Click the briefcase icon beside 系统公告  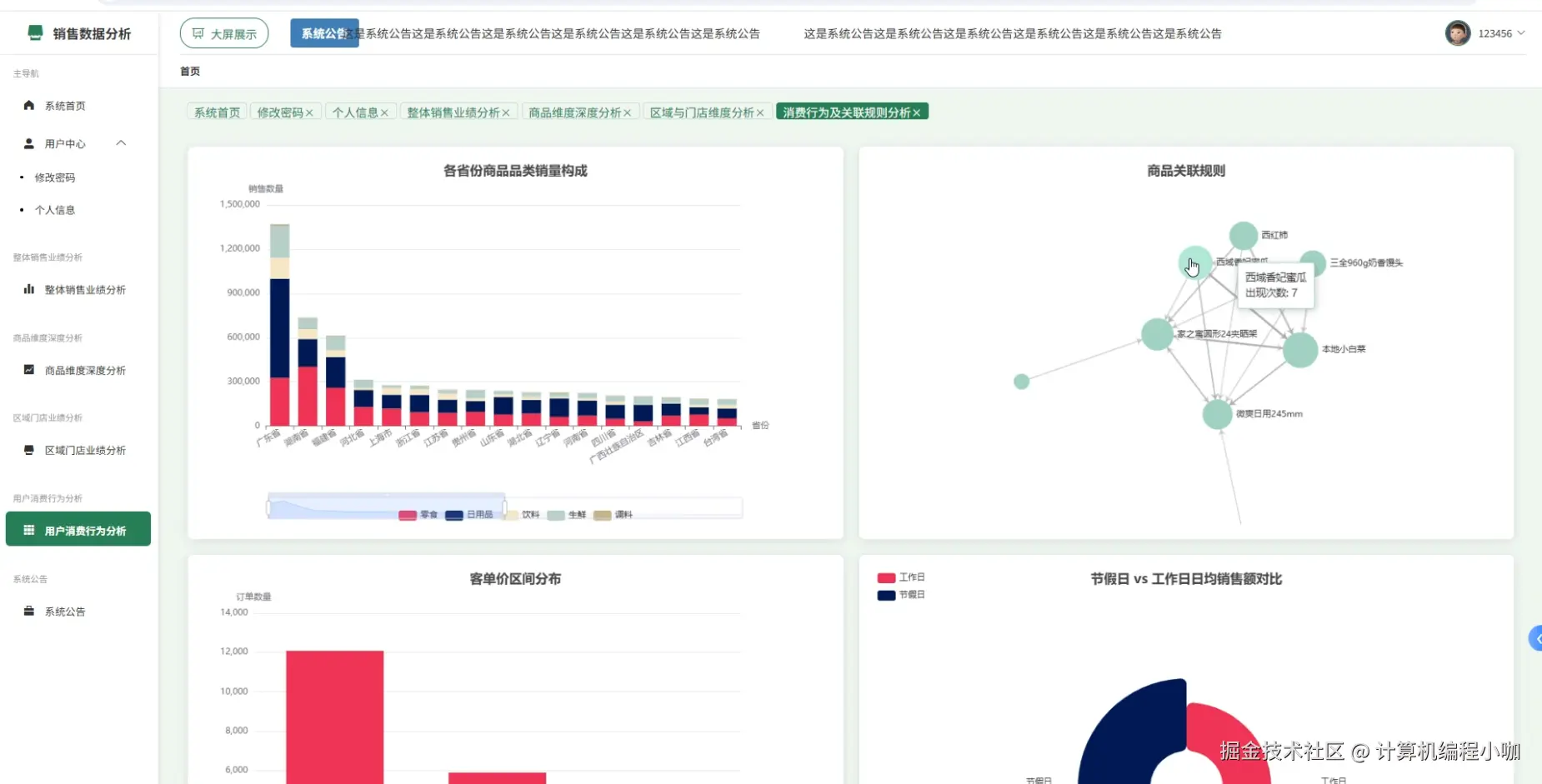pos(29,611)
